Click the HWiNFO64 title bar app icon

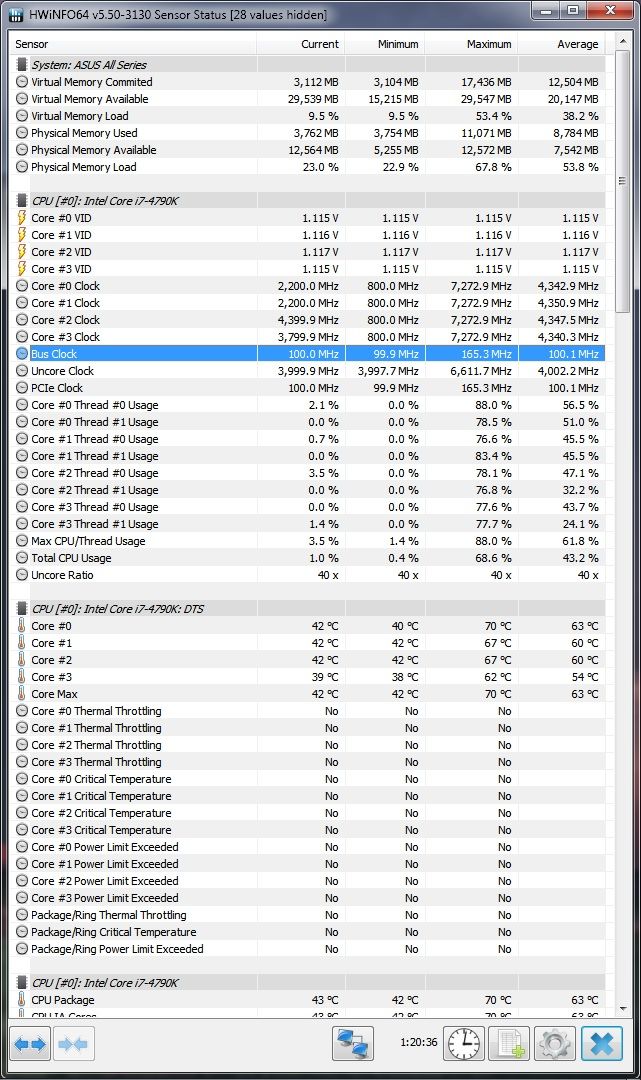tap(15, 14)
